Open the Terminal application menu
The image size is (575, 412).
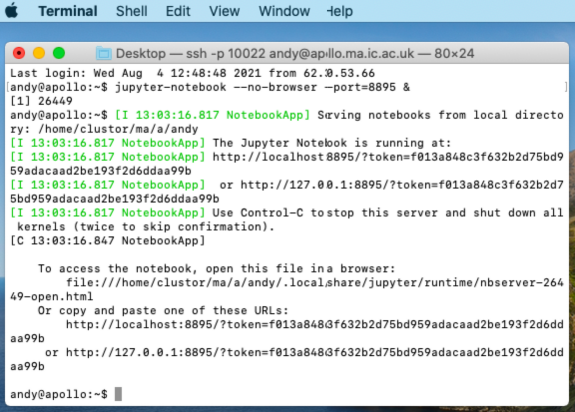pyautogui.click(x=68, y=11)
